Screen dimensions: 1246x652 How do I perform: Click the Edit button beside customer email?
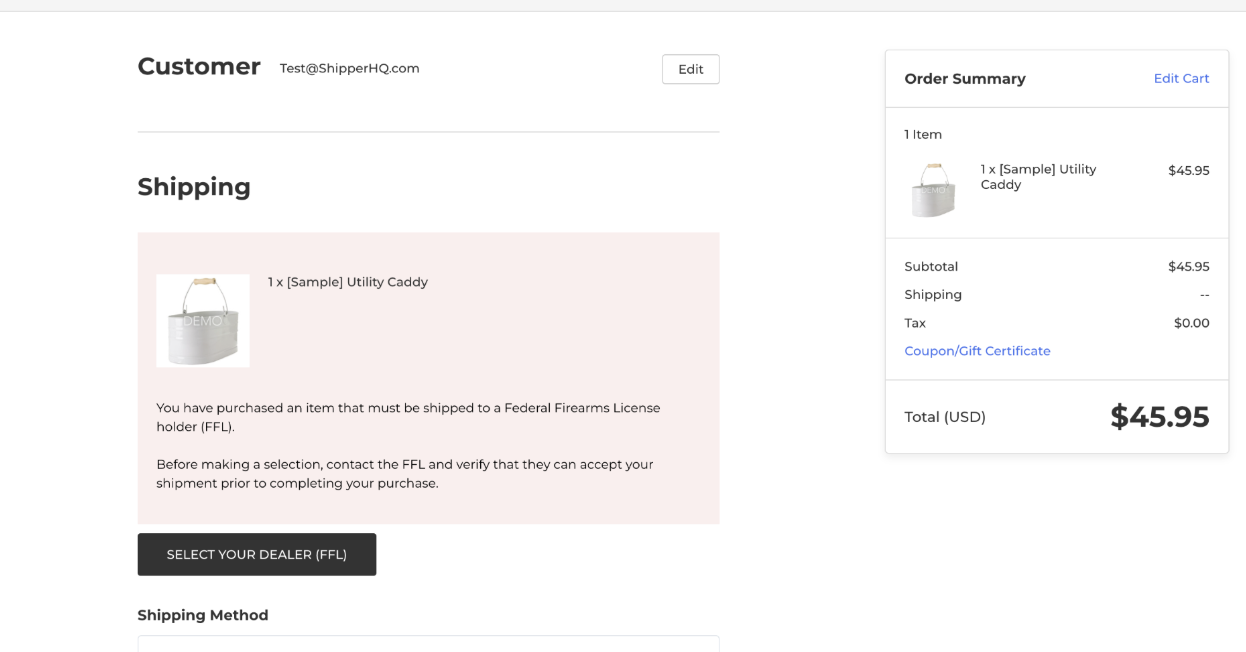pos(690,69)
